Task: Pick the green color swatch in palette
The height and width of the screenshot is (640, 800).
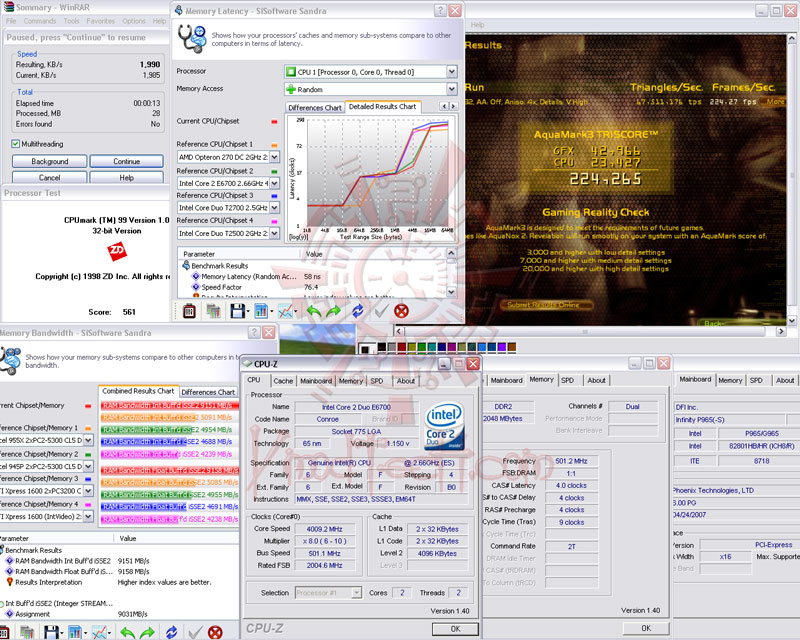Action: tap(421, 348)
